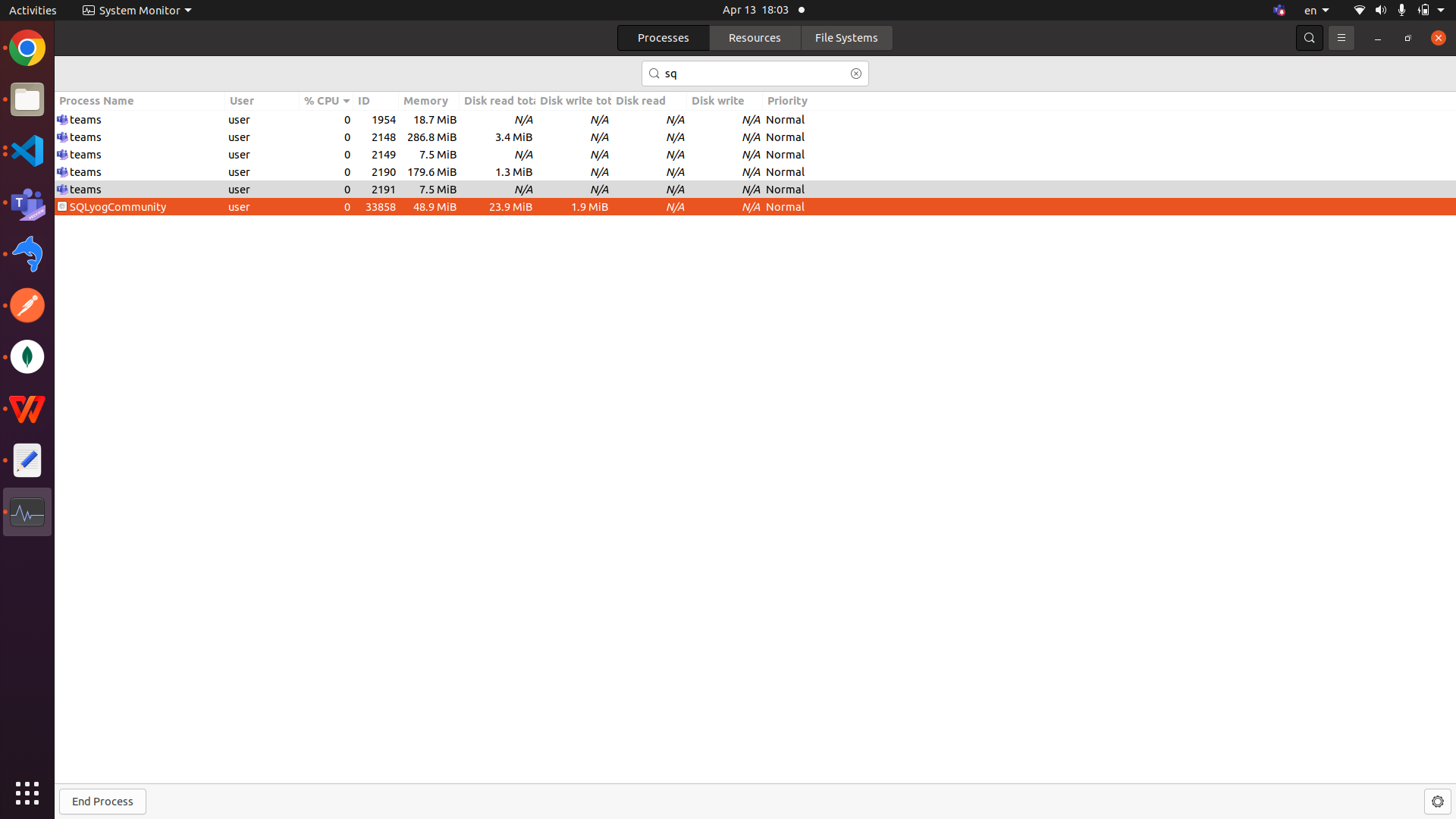
Task: Select teams process with ID 2191
Action: coord(755,190)
